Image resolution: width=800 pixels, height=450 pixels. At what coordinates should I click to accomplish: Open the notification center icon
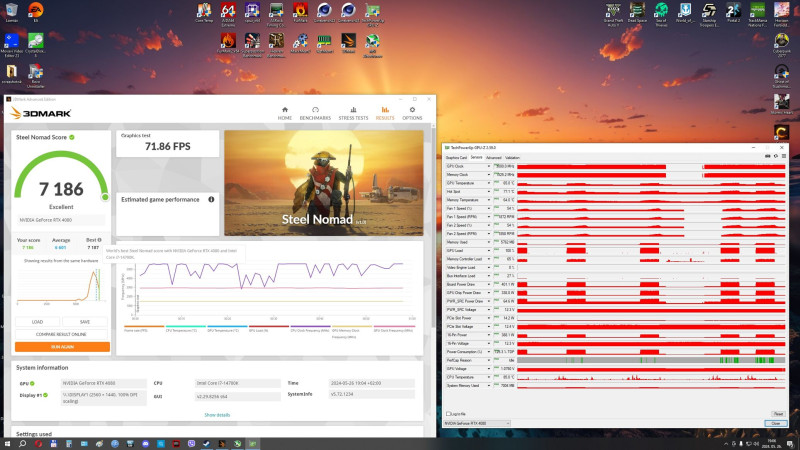point(792,444)
